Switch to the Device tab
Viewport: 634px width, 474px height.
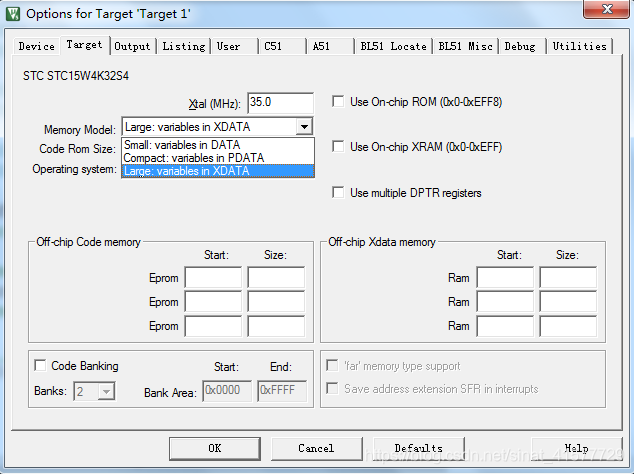coord(36,47)
